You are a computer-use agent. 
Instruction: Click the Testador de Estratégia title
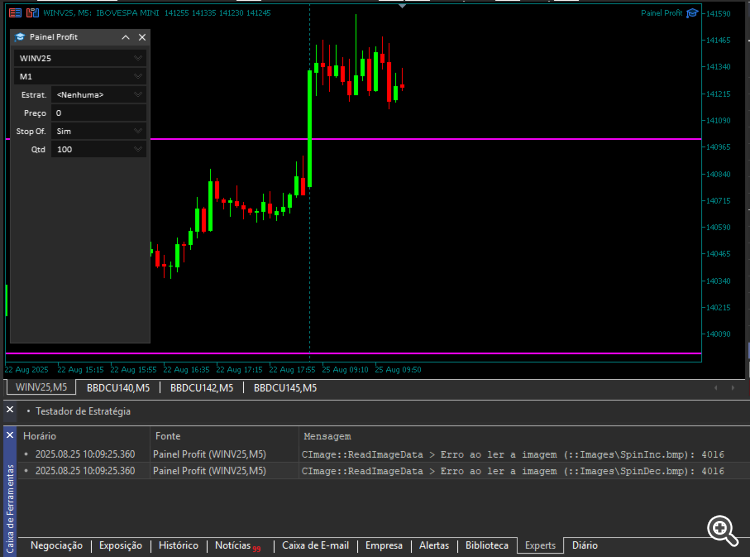click(x=83, y=411)
